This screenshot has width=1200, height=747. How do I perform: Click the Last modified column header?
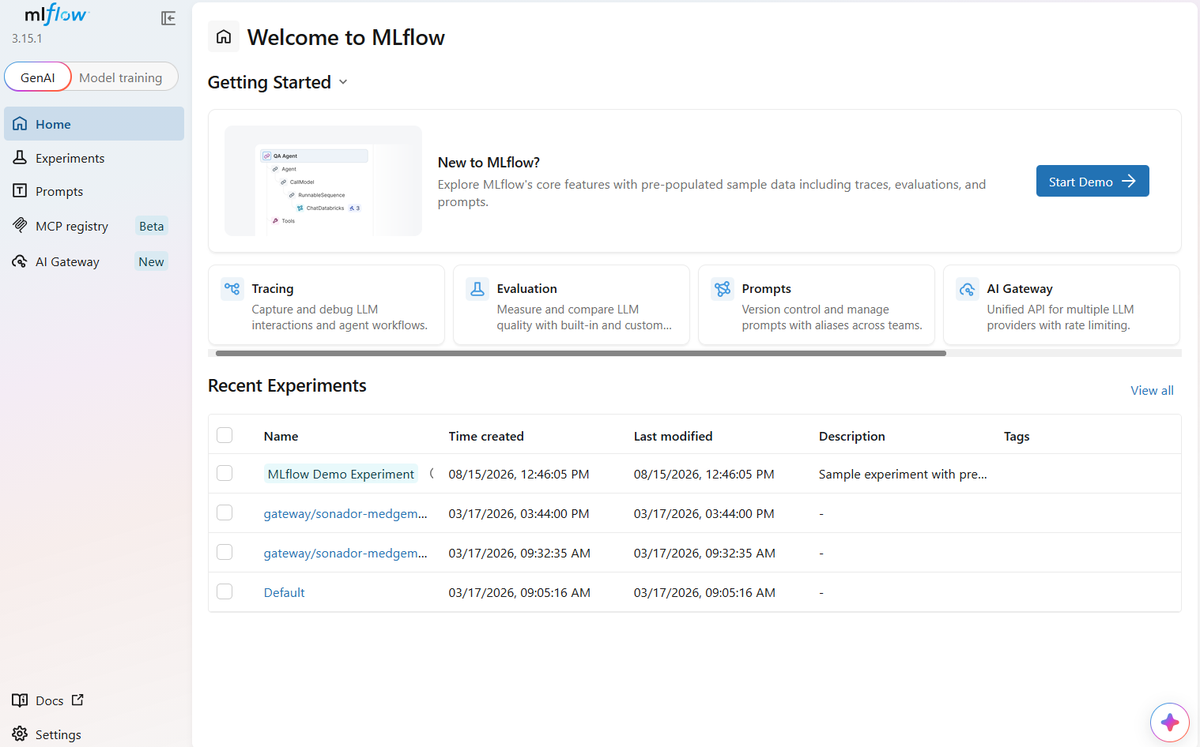[673, 436]
